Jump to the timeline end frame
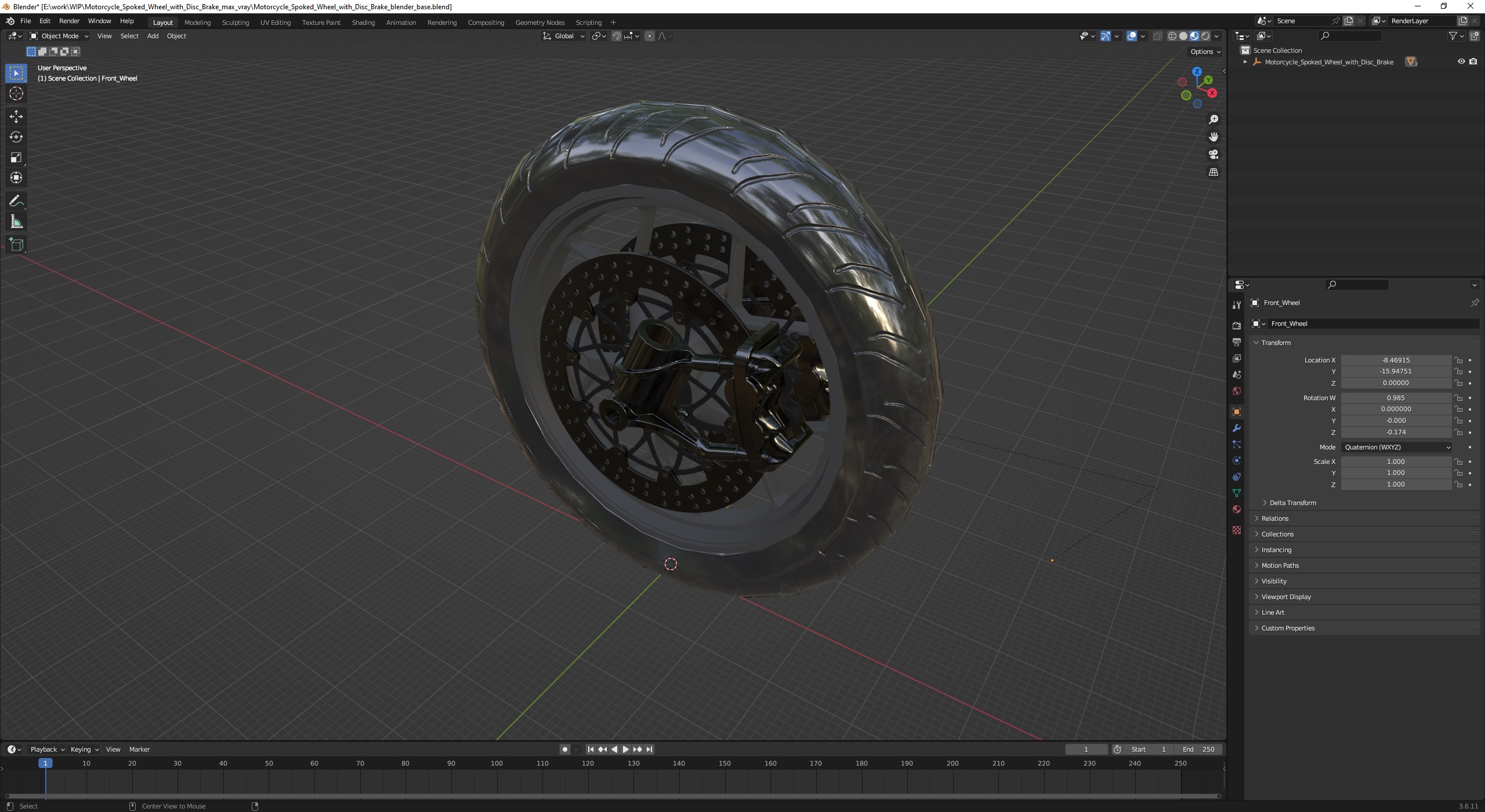The width and height of the screenshot is (1485, 812). pyautogui.click(x=649, y=749)
